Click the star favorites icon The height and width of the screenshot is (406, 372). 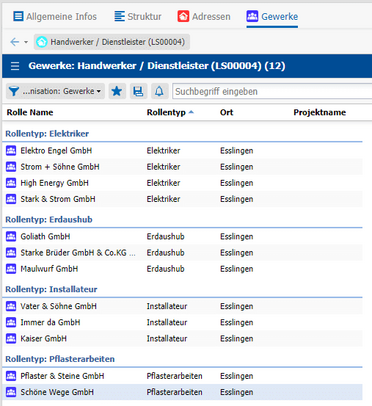(117, 91)
